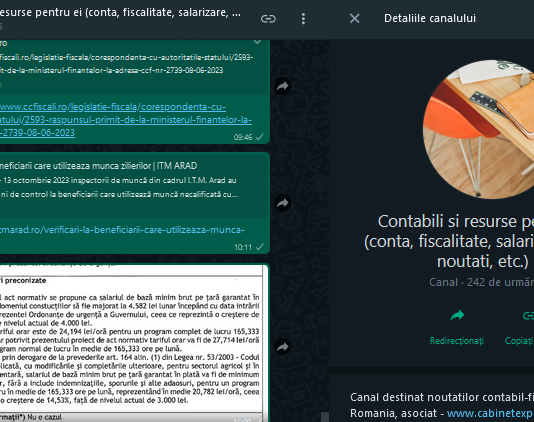Image resolution: width=534 pixels, height=422 pixels.
Task: Click the 'Canal · 242 de urmăritori' text
Action: pyautogui.click(x=482, y=282)
